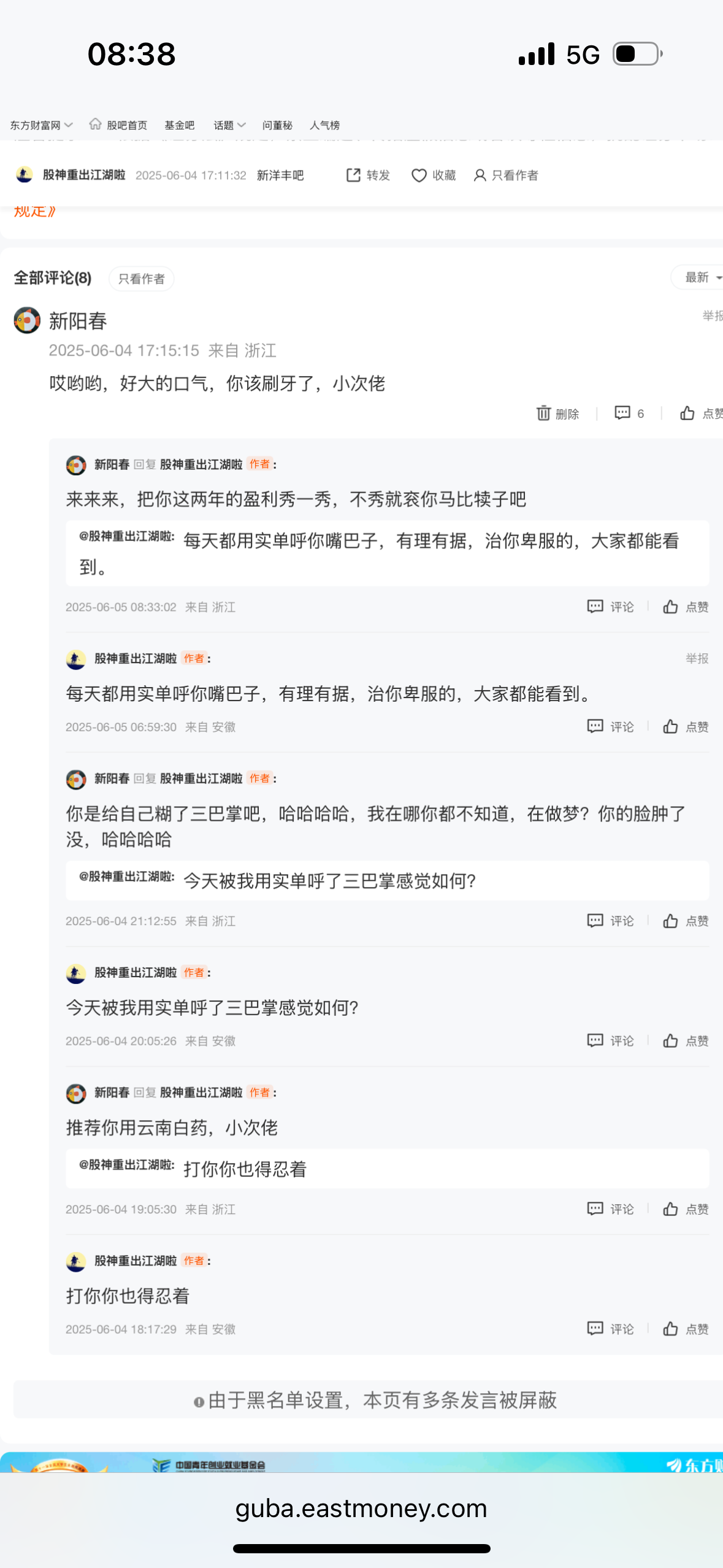Like the 云南白药 reply with its thumbs-up
Screen dimensions: 723x1568
(670, 1209)
